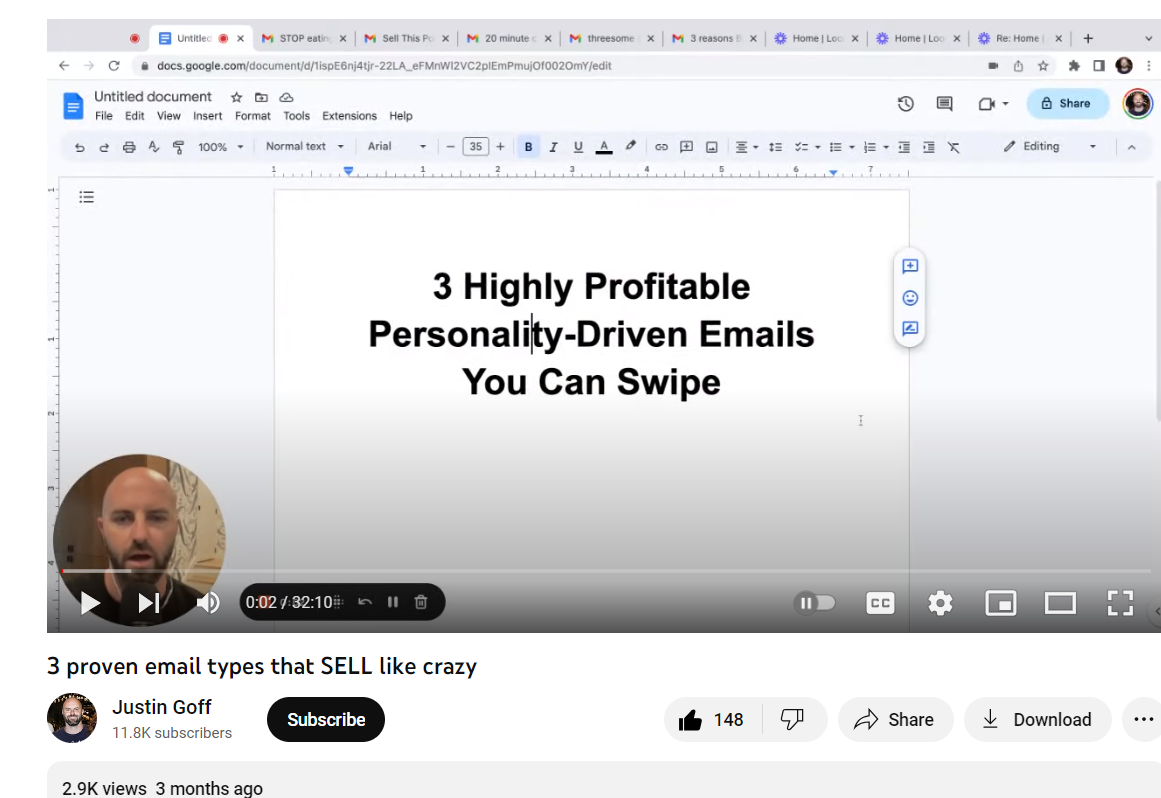Screen dimensions: 1161x798
Task: Expand the Normal text style dropdown
Action: click(304, 146)
